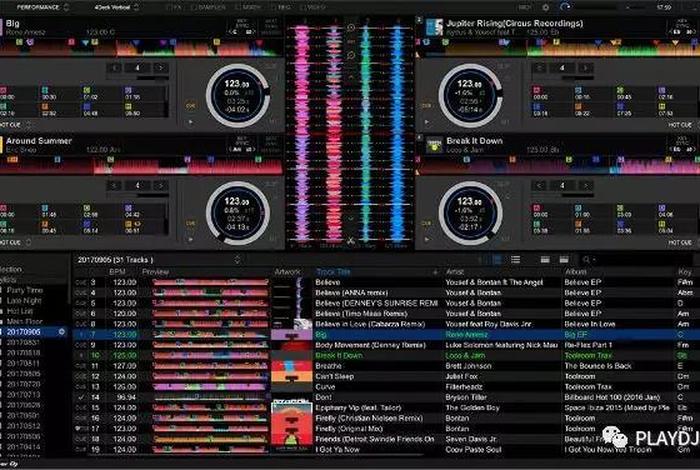Screen dimensions: 700x470
Task: Click the Big deck jog platter
Action: 238,96
